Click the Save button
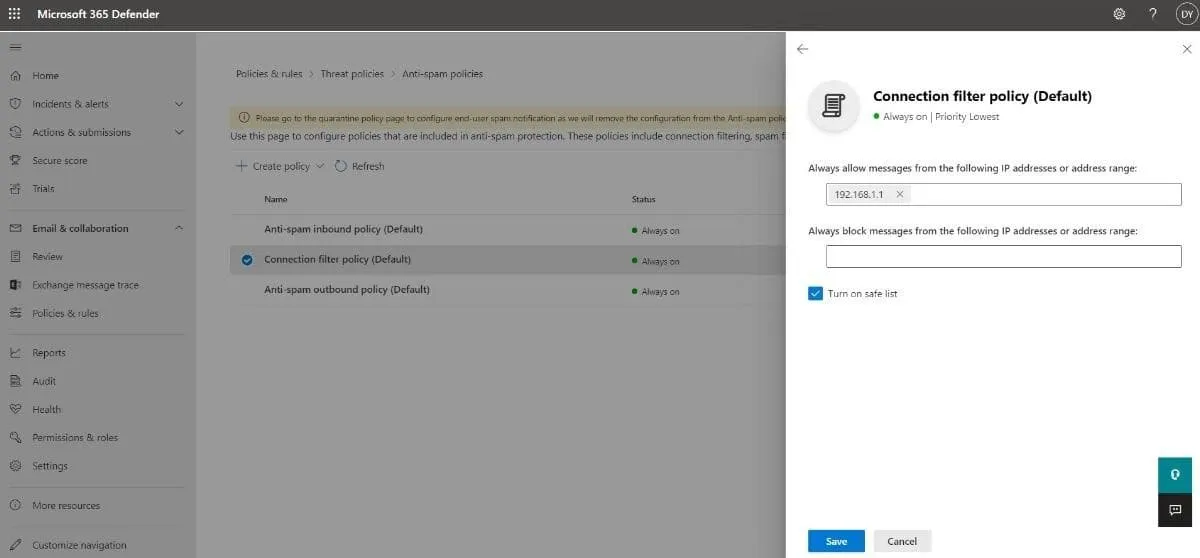Screen dimensions: 1200x558 point(836,541)
